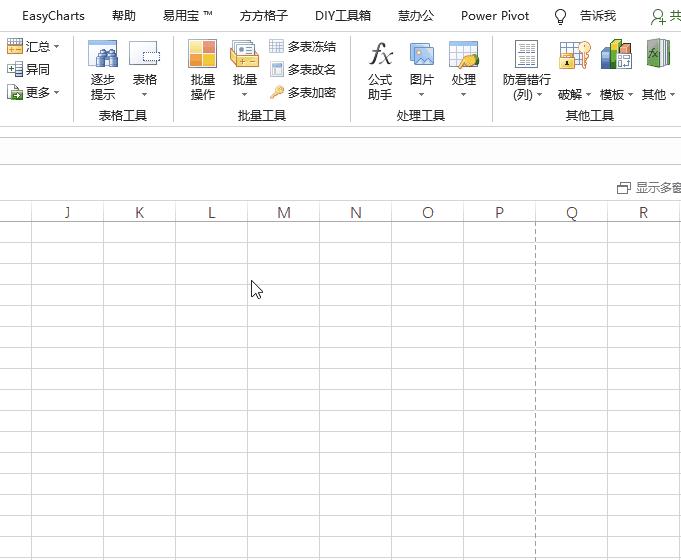Click the 其他 green books icon
This screenshot has width=681, height=560.
658,53
